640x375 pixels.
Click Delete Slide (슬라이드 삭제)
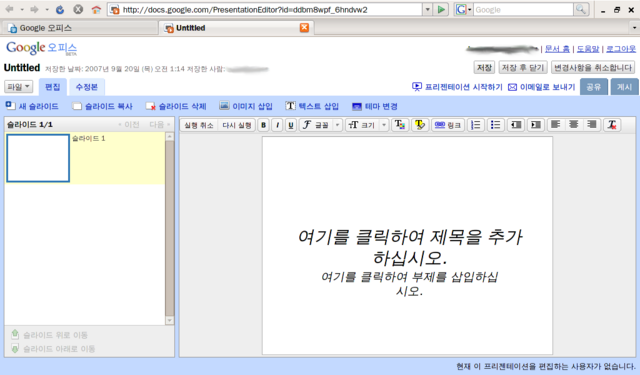pyautogui.click(x=176, y=107)
